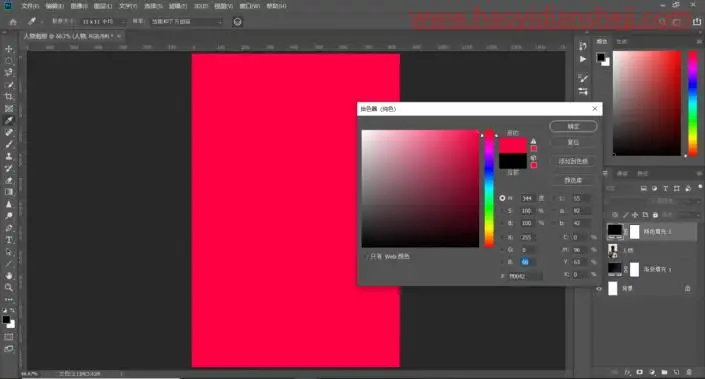The width and height of the screenshot is (705, 379).
Task: Select the H hue radio button
Action: [x=502, y=198]
